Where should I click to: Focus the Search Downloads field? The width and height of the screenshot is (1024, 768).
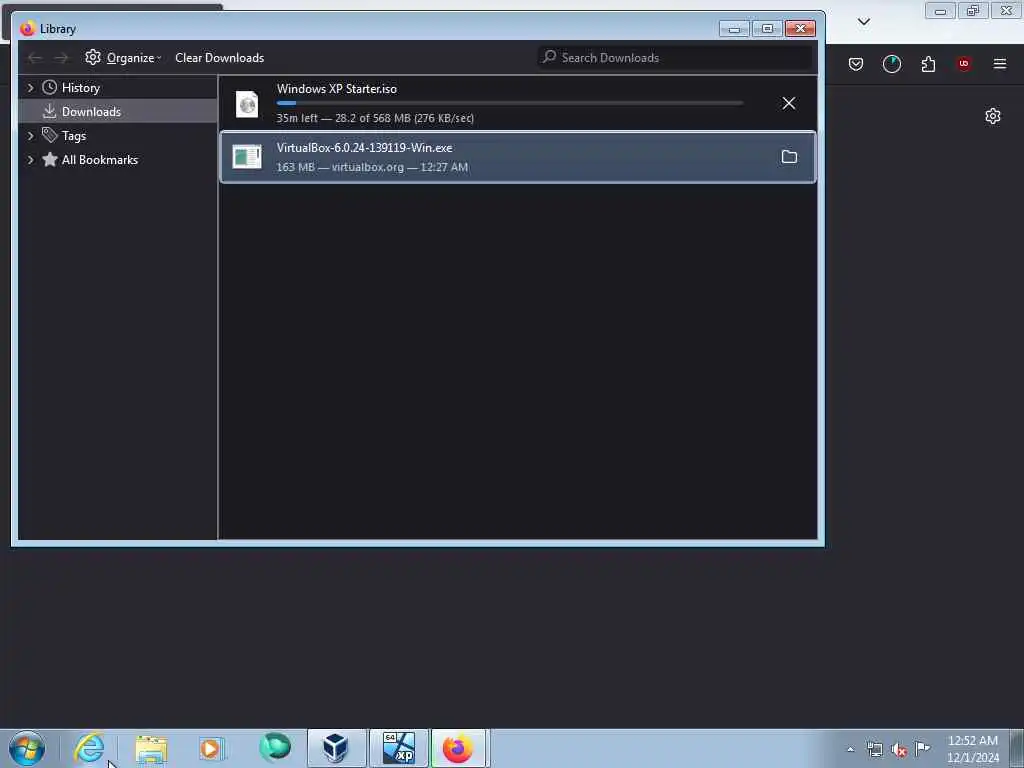point(675,57)
